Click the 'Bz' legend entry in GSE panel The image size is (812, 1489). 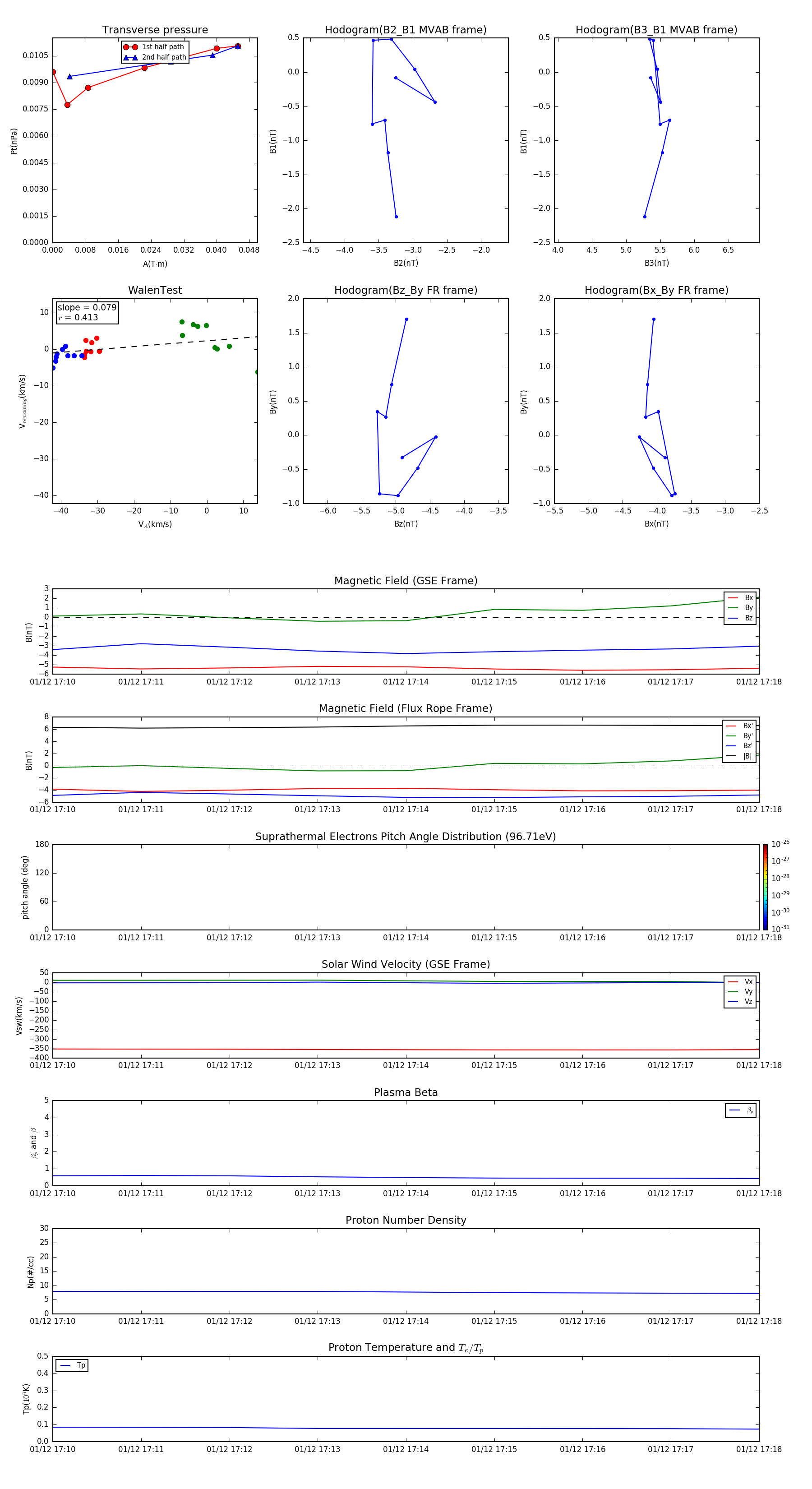[x=740, y=619]
